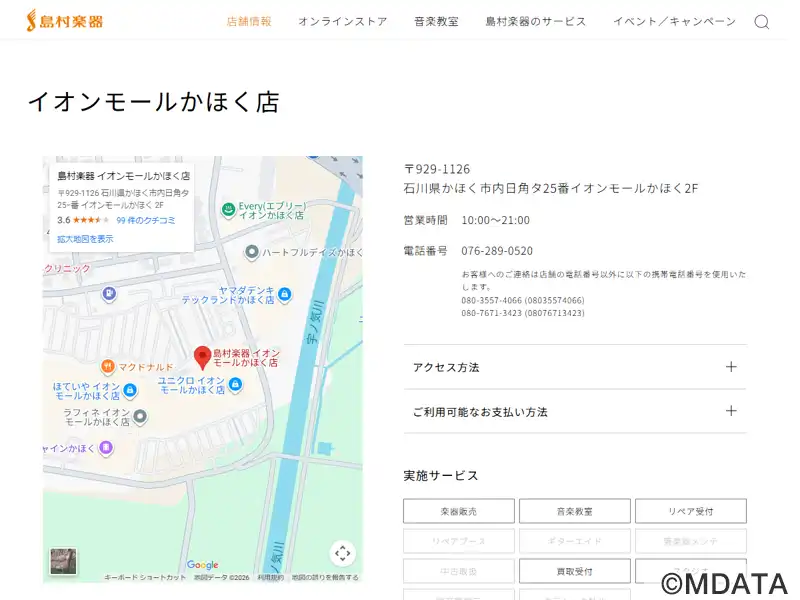This screenshot has width=800, height=600.
Task: Click the 拡大地図を表示 link
Action: 85,239
